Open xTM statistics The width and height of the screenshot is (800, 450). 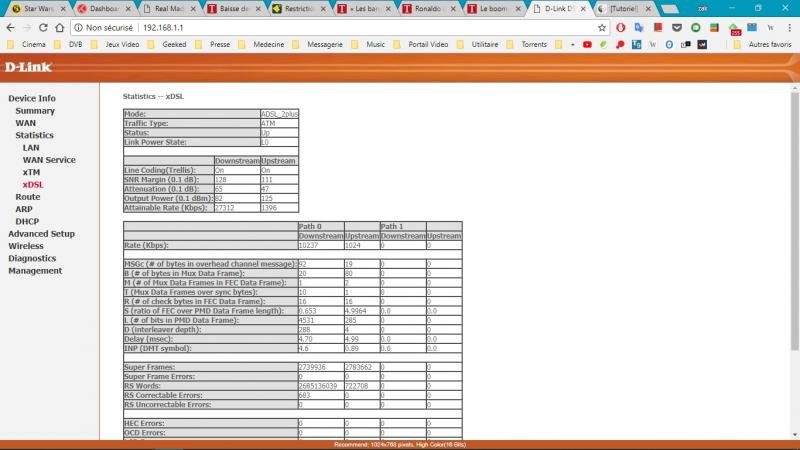pyautogui.click(x=31, y=172)
